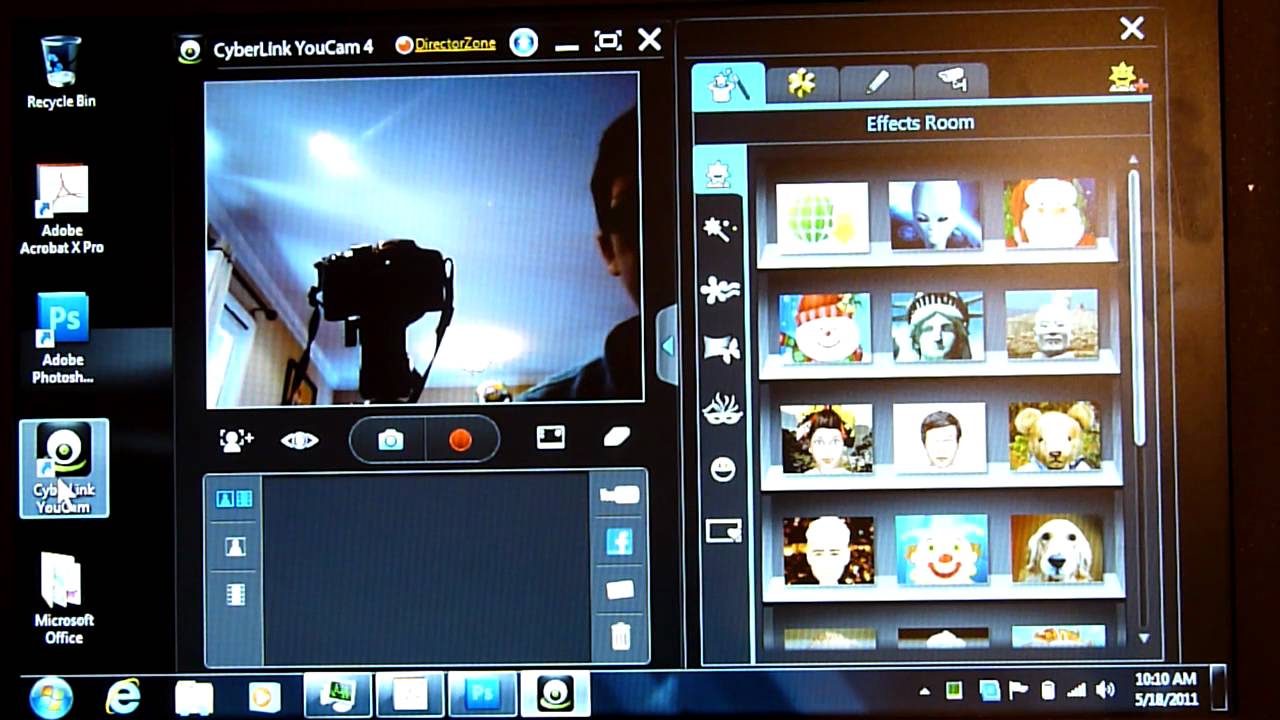Clear effects with the eraser icon
Image resolution: width=1280 pixels, height=720 pixels.
point(617,437)
